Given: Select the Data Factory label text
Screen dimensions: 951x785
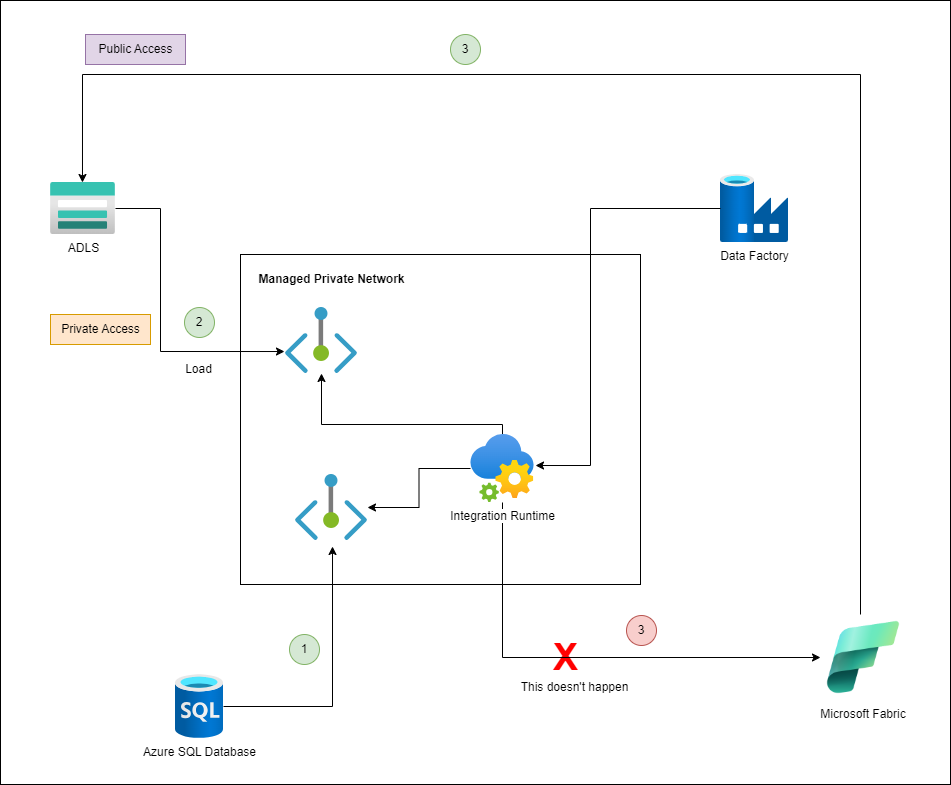Looking at the screenshot, I should click(754, 256).
